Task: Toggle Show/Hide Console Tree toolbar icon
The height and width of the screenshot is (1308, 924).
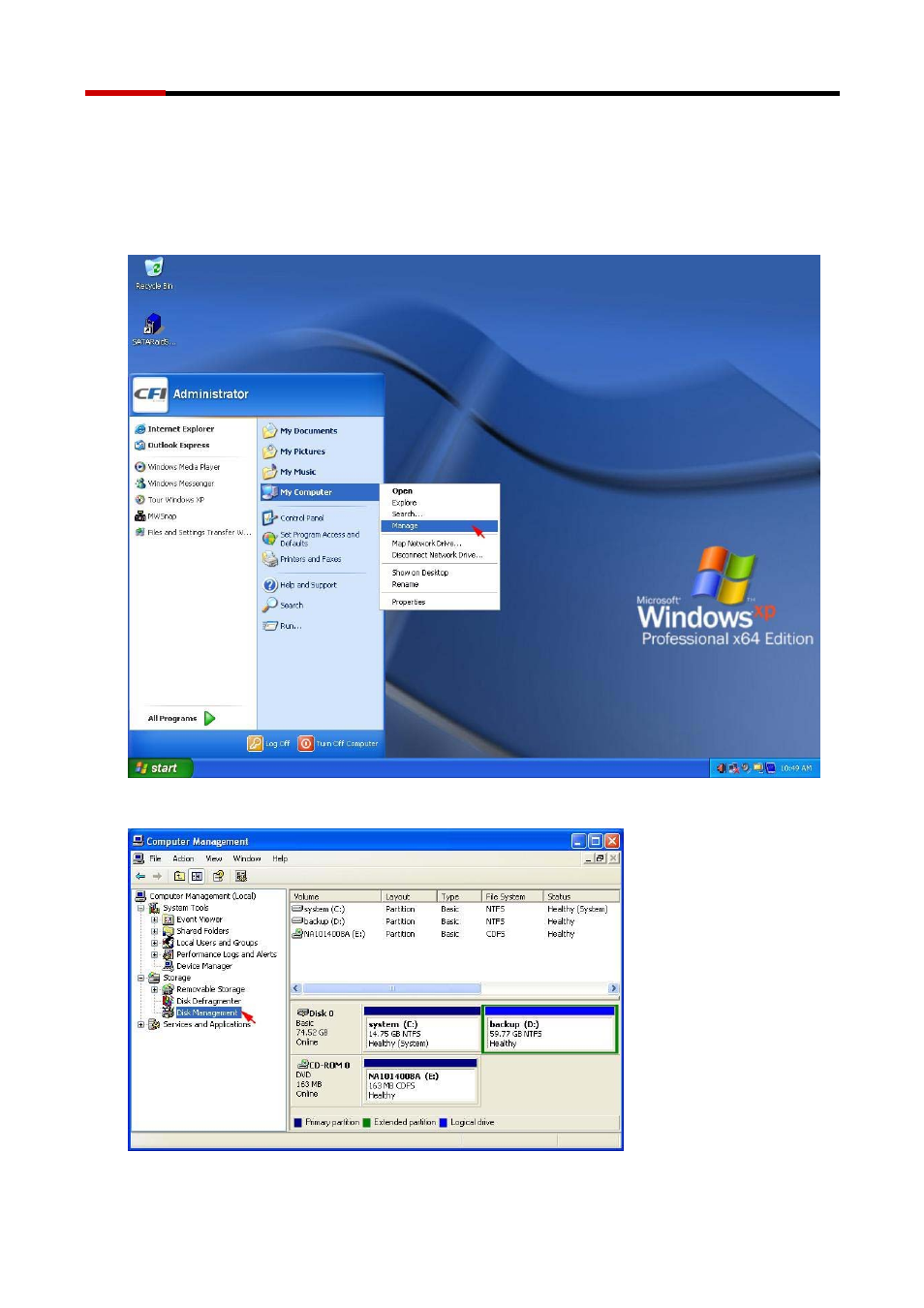Action: coord(197,876)
